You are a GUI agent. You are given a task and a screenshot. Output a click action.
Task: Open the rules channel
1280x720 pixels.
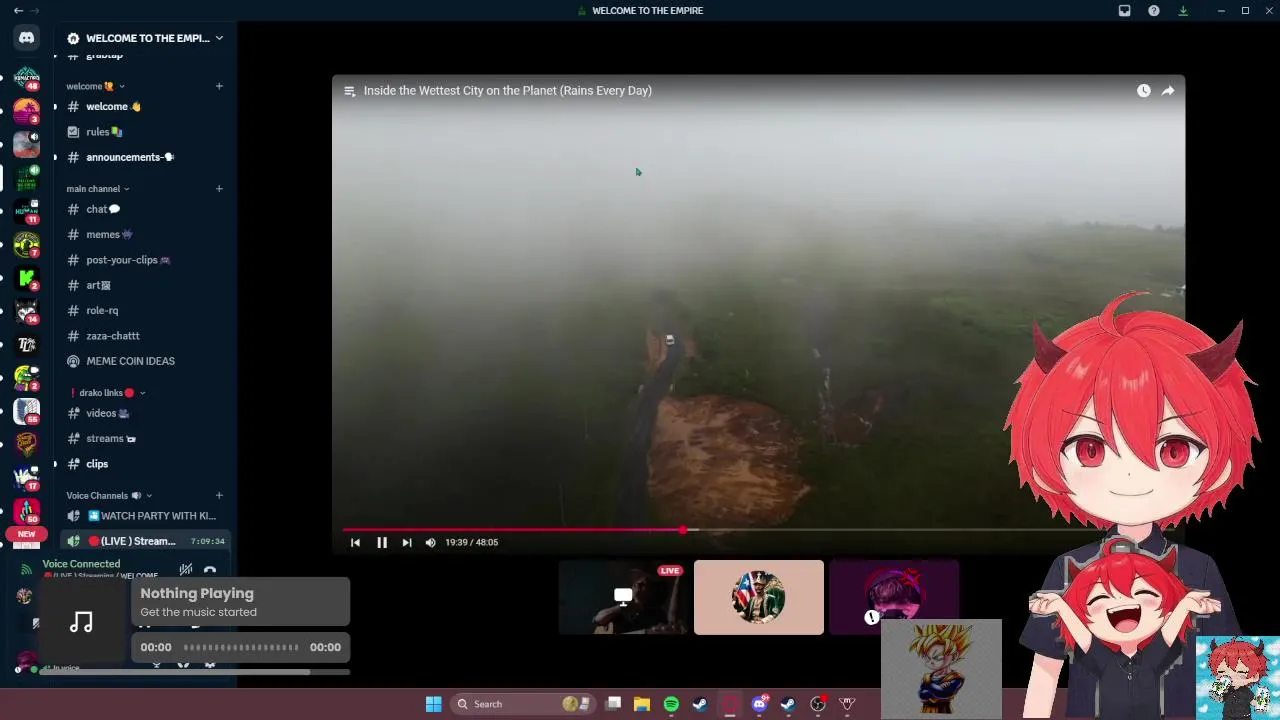(x=145, y=132)
